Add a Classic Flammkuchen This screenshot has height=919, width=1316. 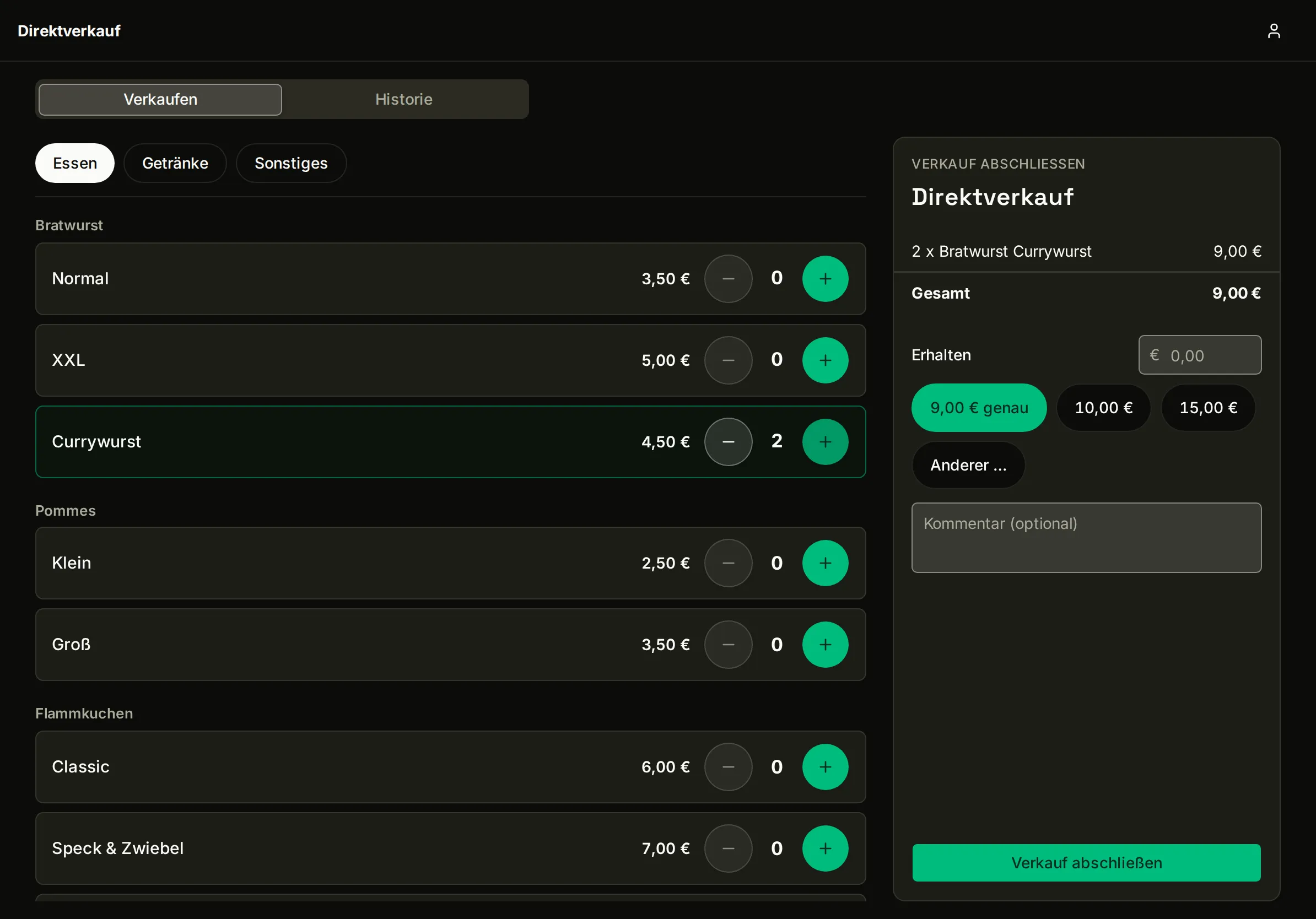pyautogui.click(x=825, y=766)
